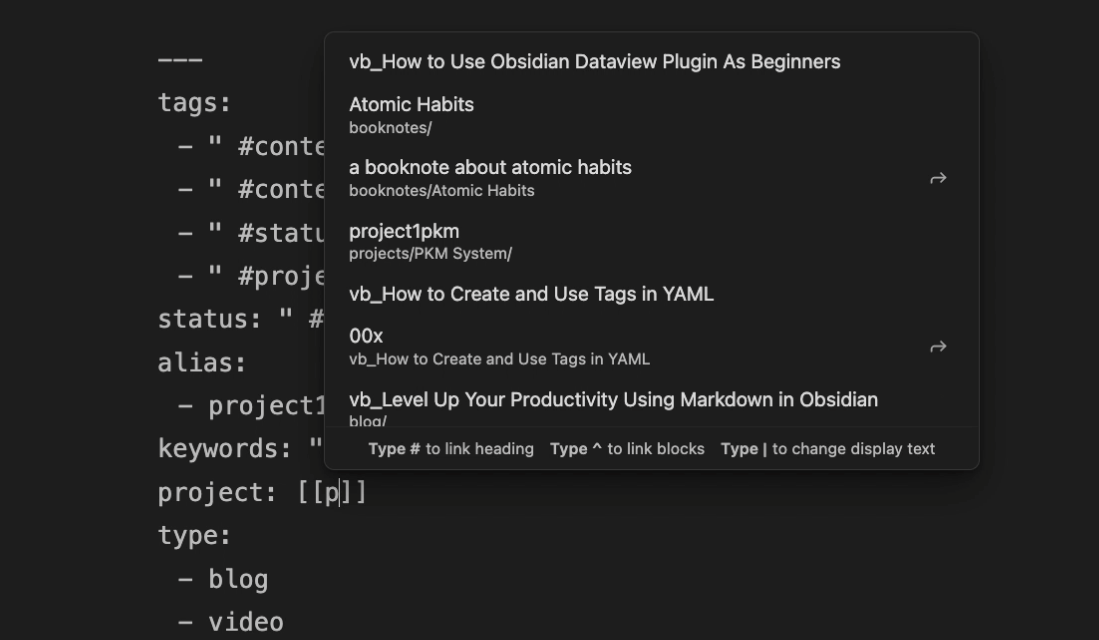
Task: Pick "vb_How to Create and Use Tags in YAML"
Action: click(x=531, y=294)
